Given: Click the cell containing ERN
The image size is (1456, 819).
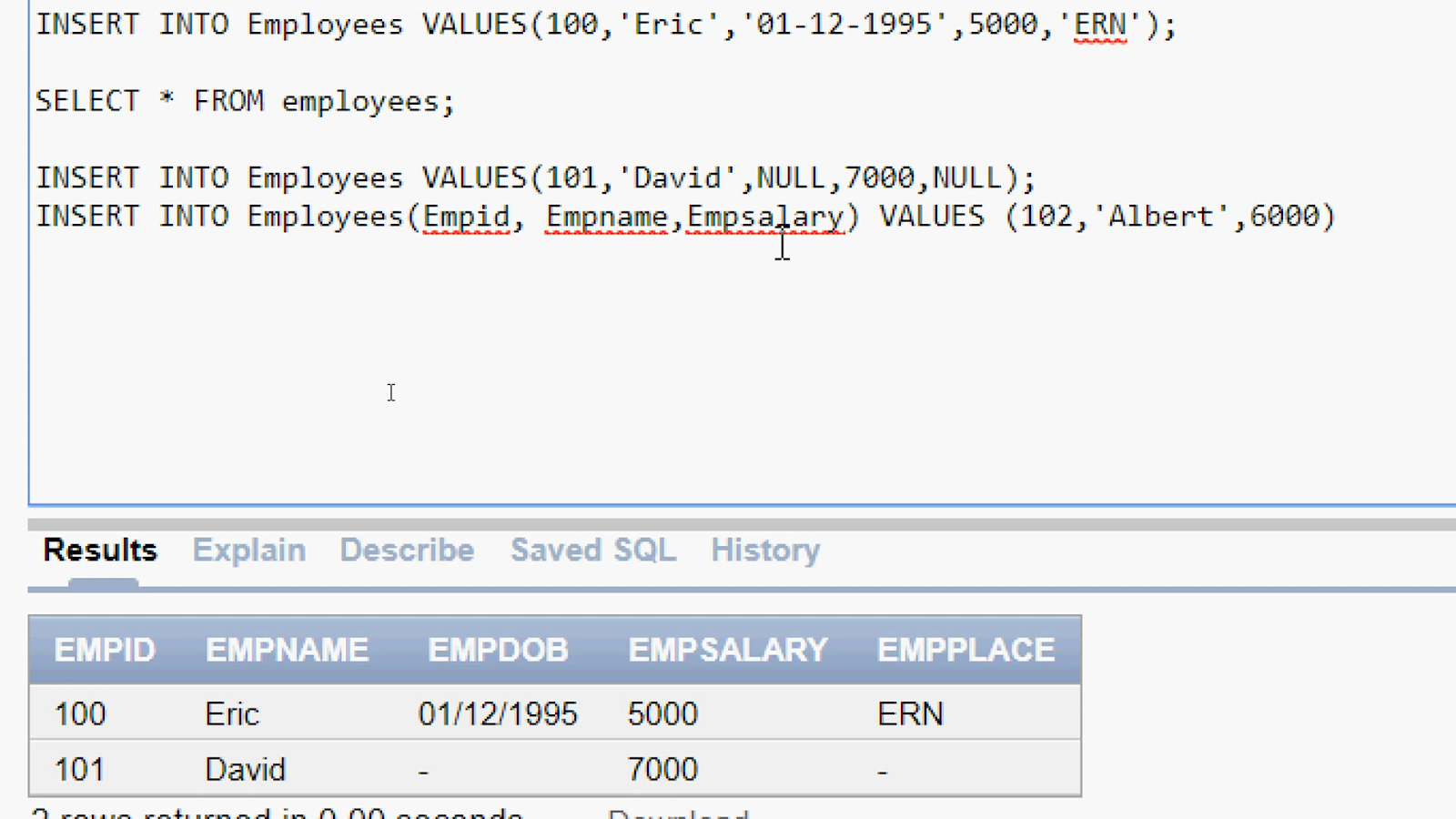Looking at the screenshot, I should coord(910,713).
